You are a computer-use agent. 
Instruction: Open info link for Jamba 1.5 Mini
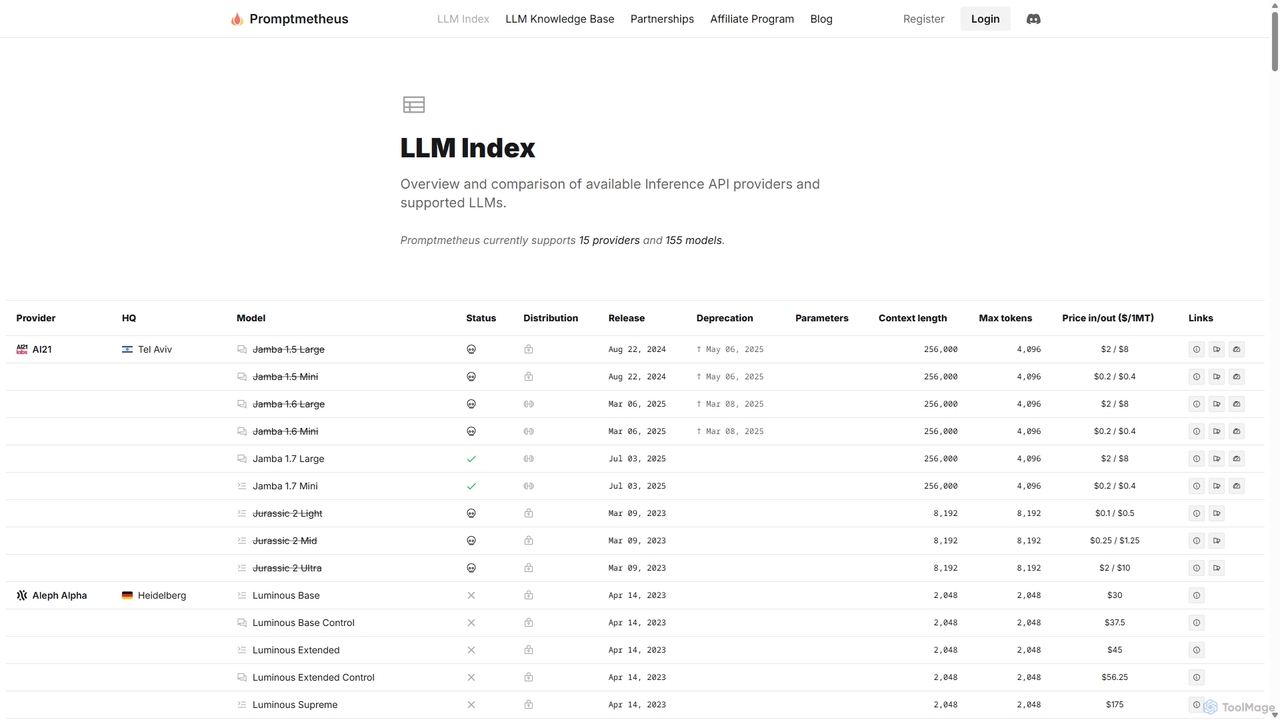click(x=1196, y=377)
